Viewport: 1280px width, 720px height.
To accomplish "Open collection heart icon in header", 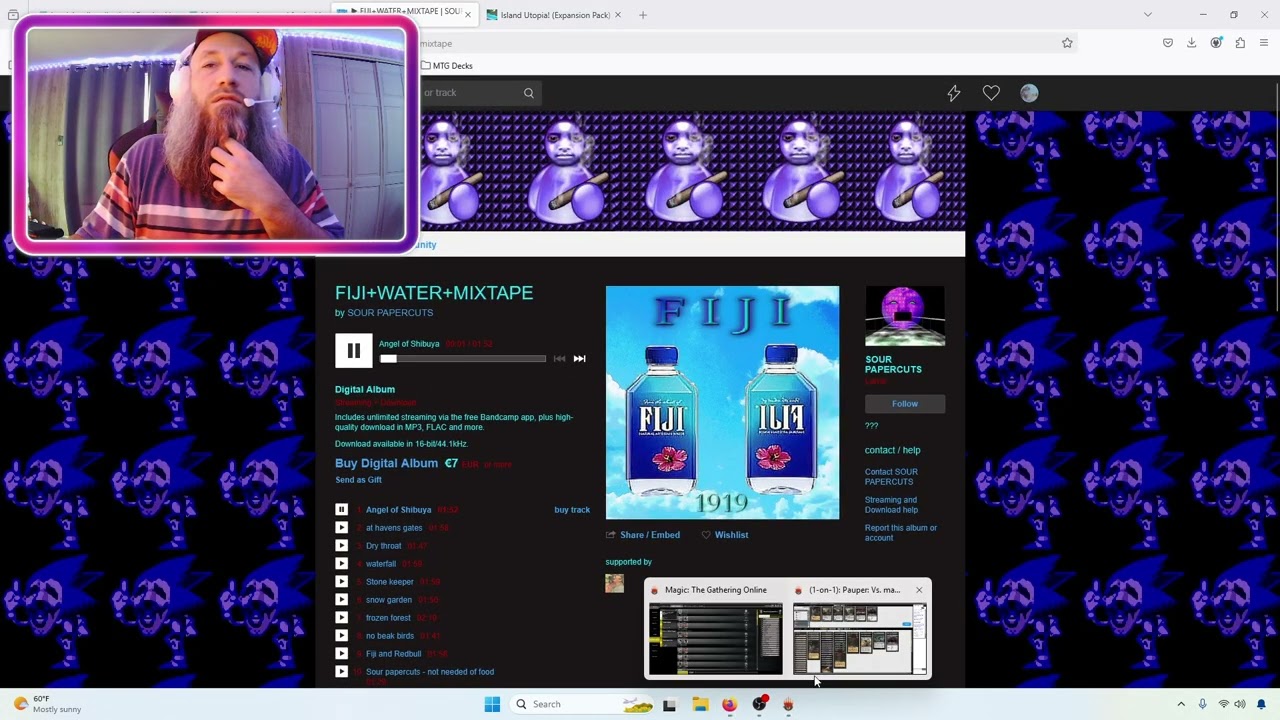I will pyautogui.click(x=991, y=93).
